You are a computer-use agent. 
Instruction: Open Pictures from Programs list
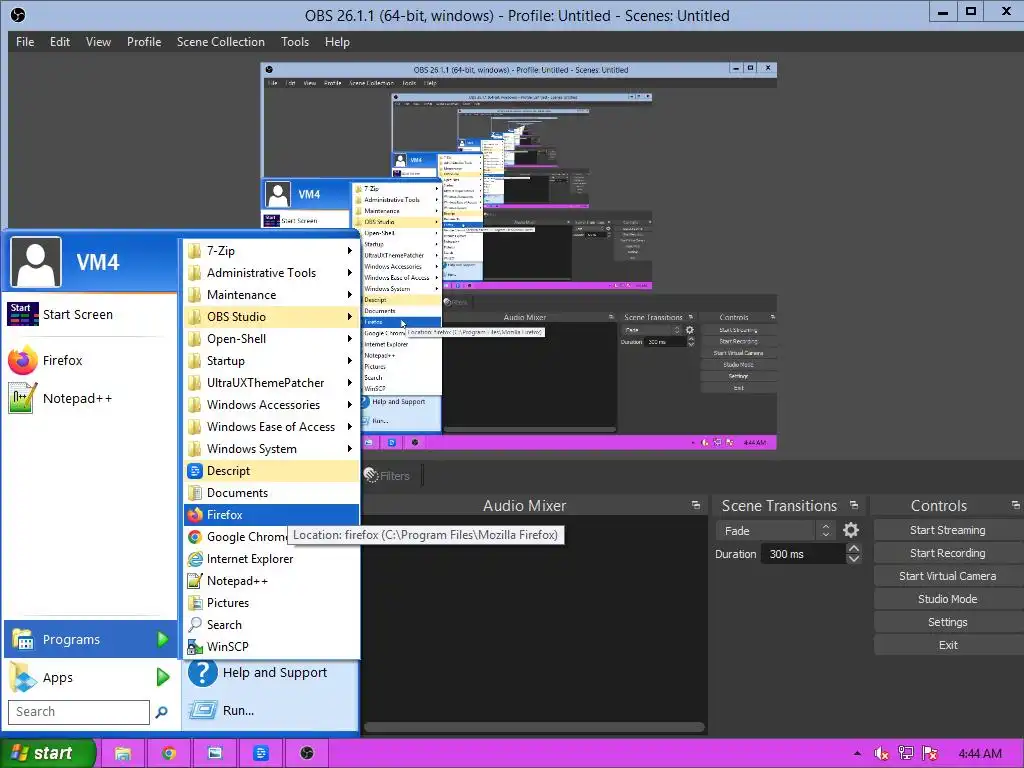[271, 603]
